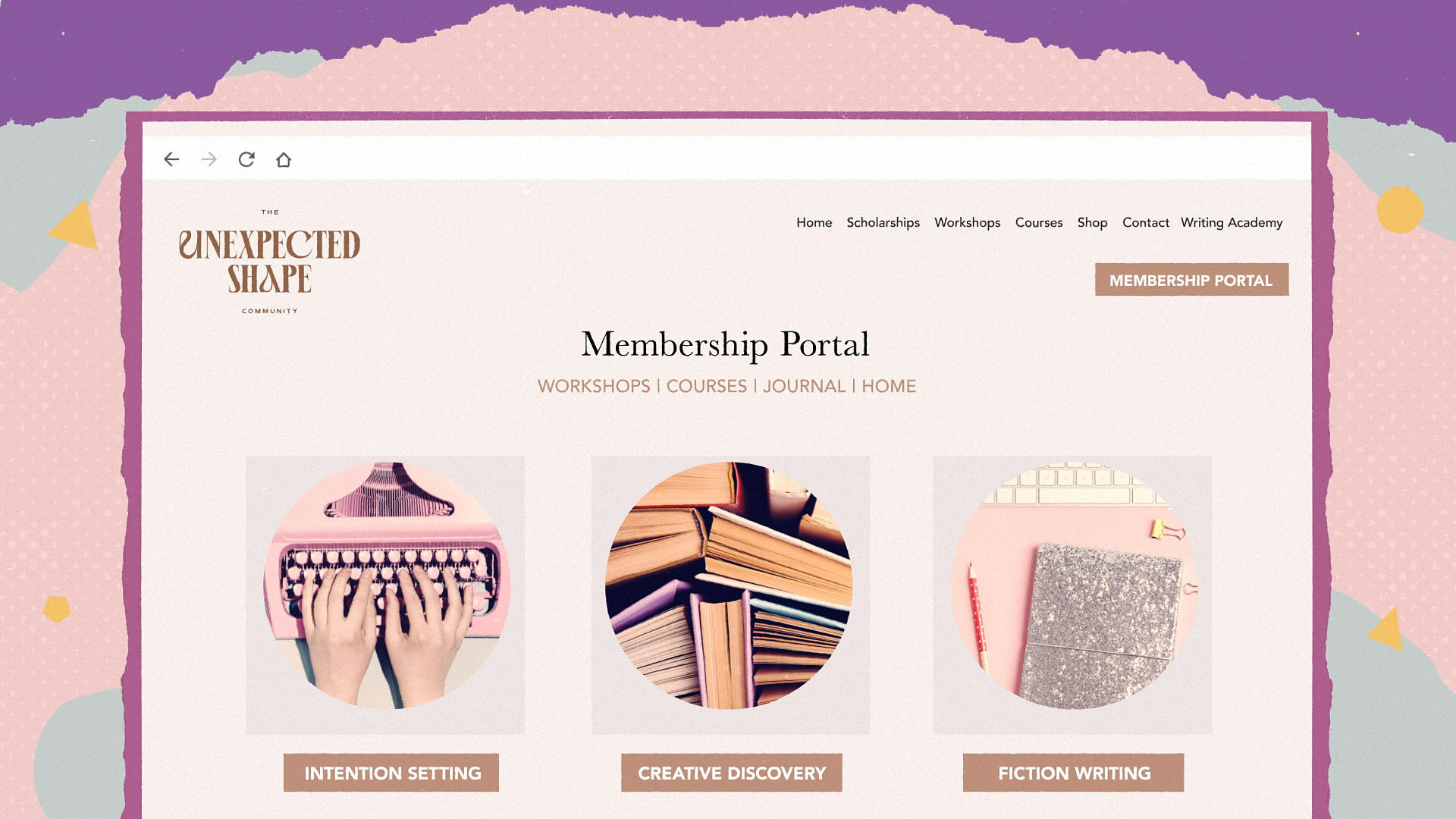Click The Unexpected Shape Community logo
This screenshot has height=819, width=1456.
[x=270, y=262]
